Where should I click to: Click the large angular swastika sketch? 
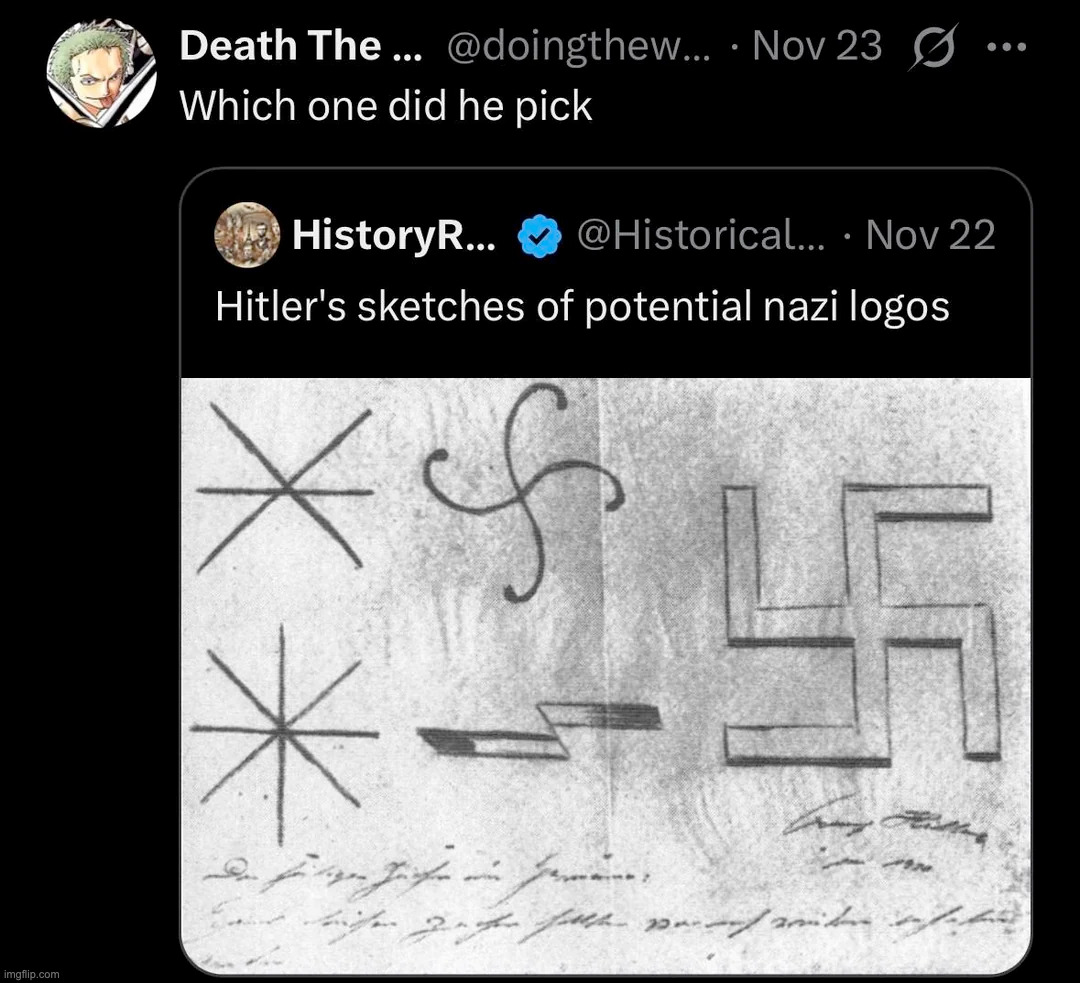point(861,625)
